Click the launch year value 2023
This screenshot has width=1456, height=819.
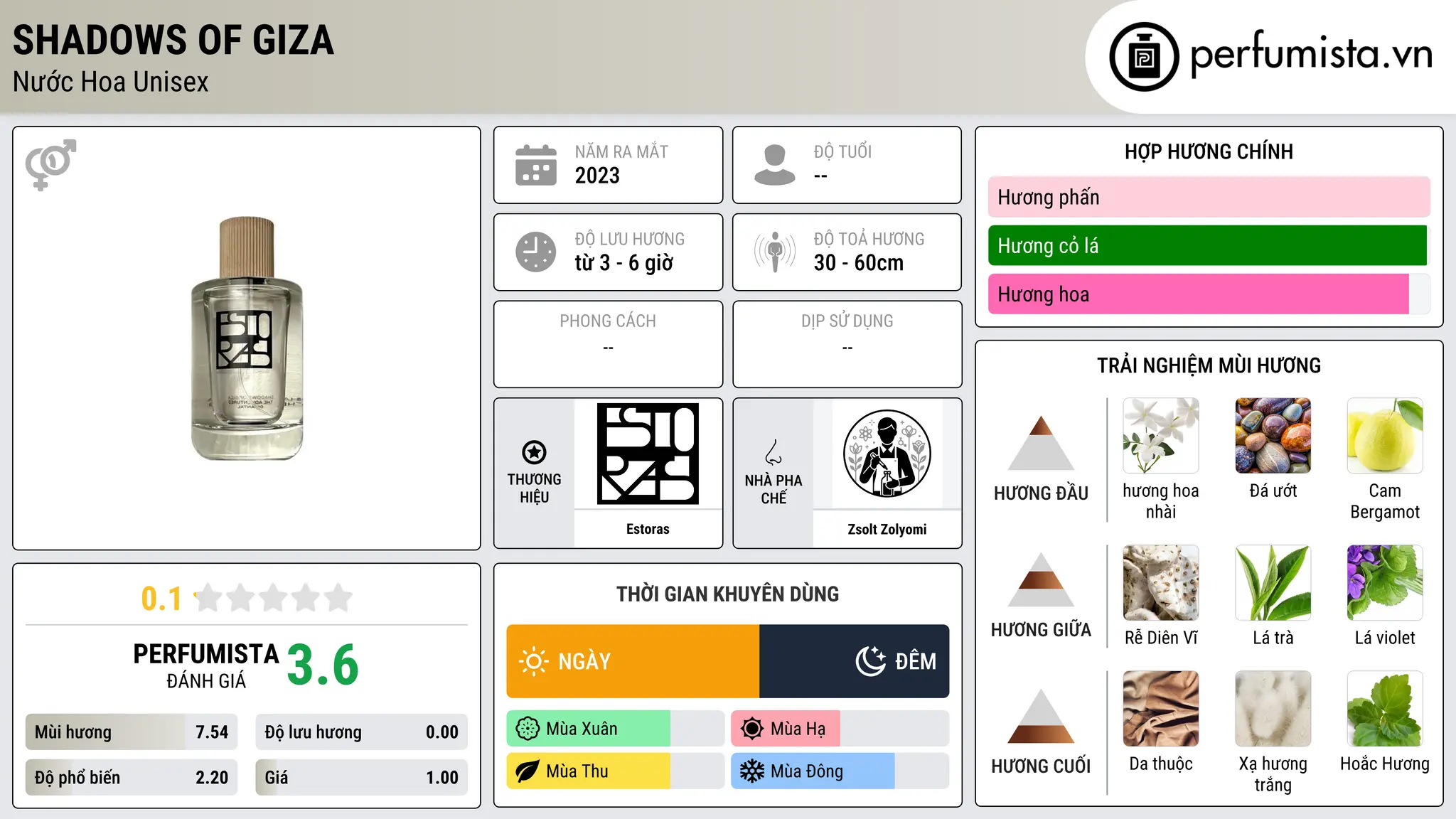597,176
